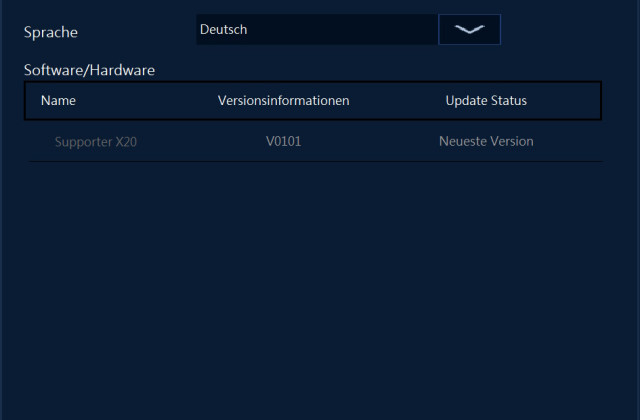This screenshot has width=640, height=420.
Task: Choose the Name header cell in the table
Action: point(58,101)
